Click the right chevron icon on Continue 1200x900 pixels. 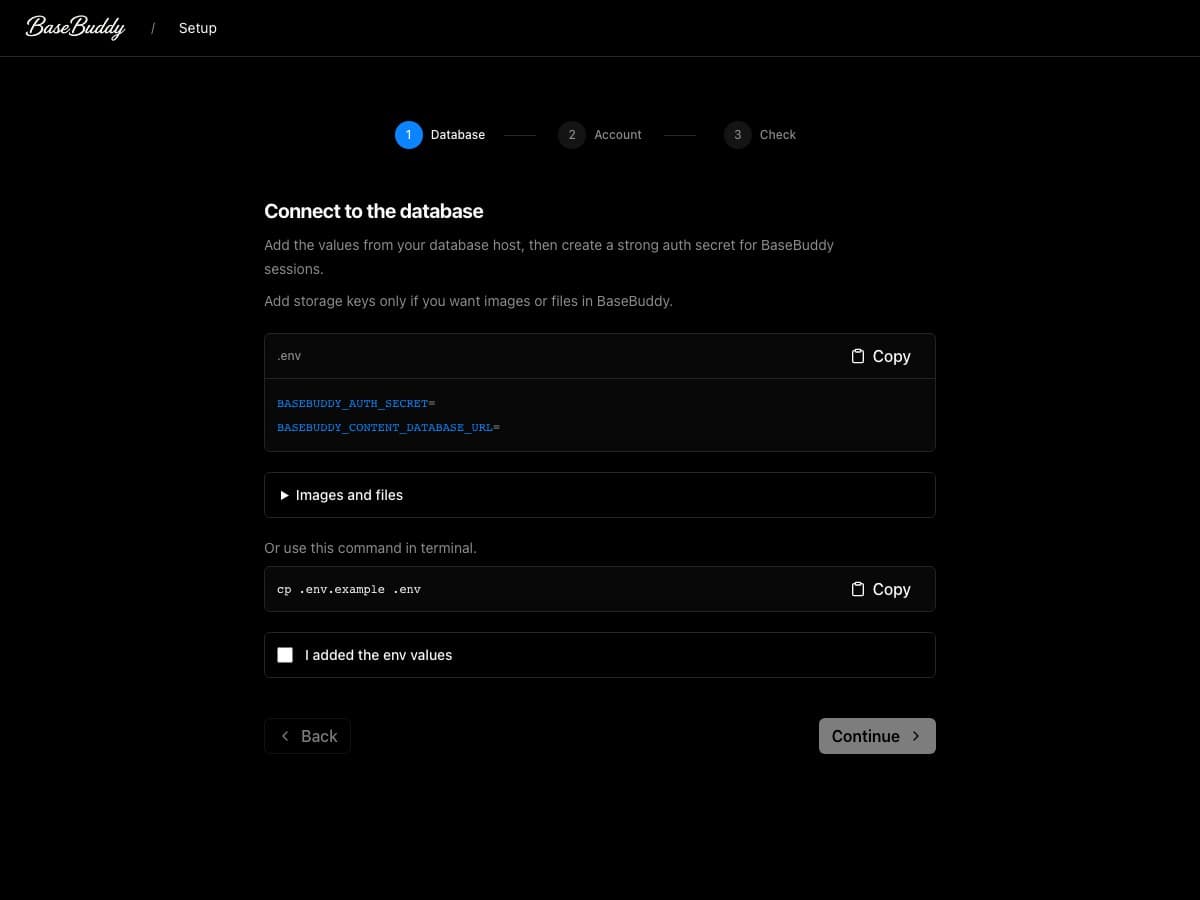916,736
